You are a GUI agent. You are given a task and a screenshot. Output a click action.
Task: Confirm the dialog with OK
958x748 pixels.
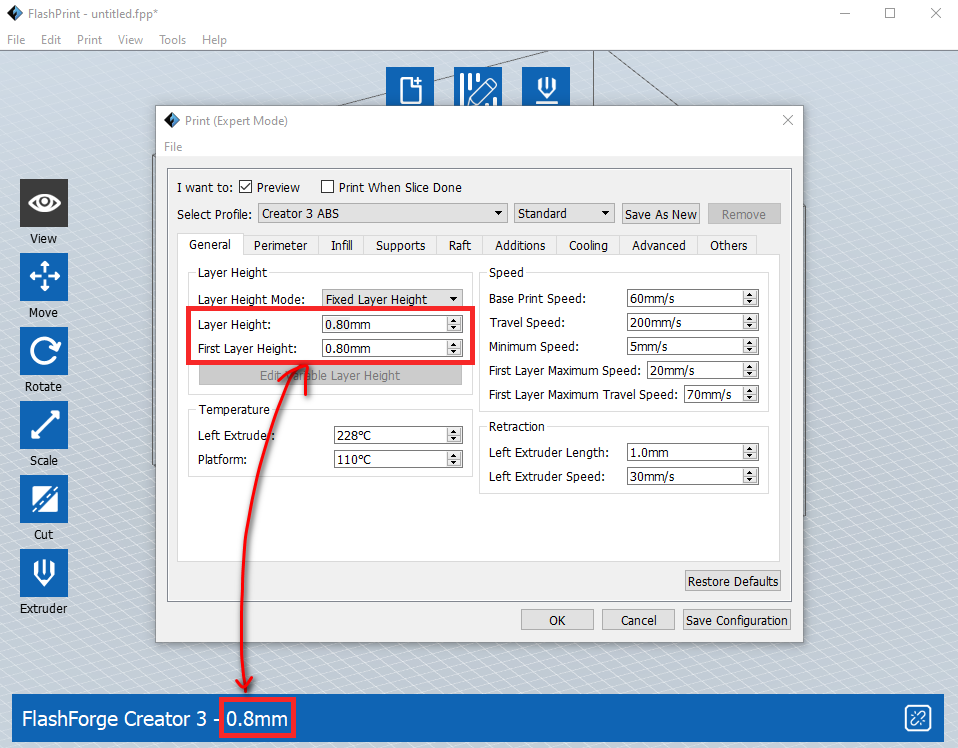coord(557,620)
